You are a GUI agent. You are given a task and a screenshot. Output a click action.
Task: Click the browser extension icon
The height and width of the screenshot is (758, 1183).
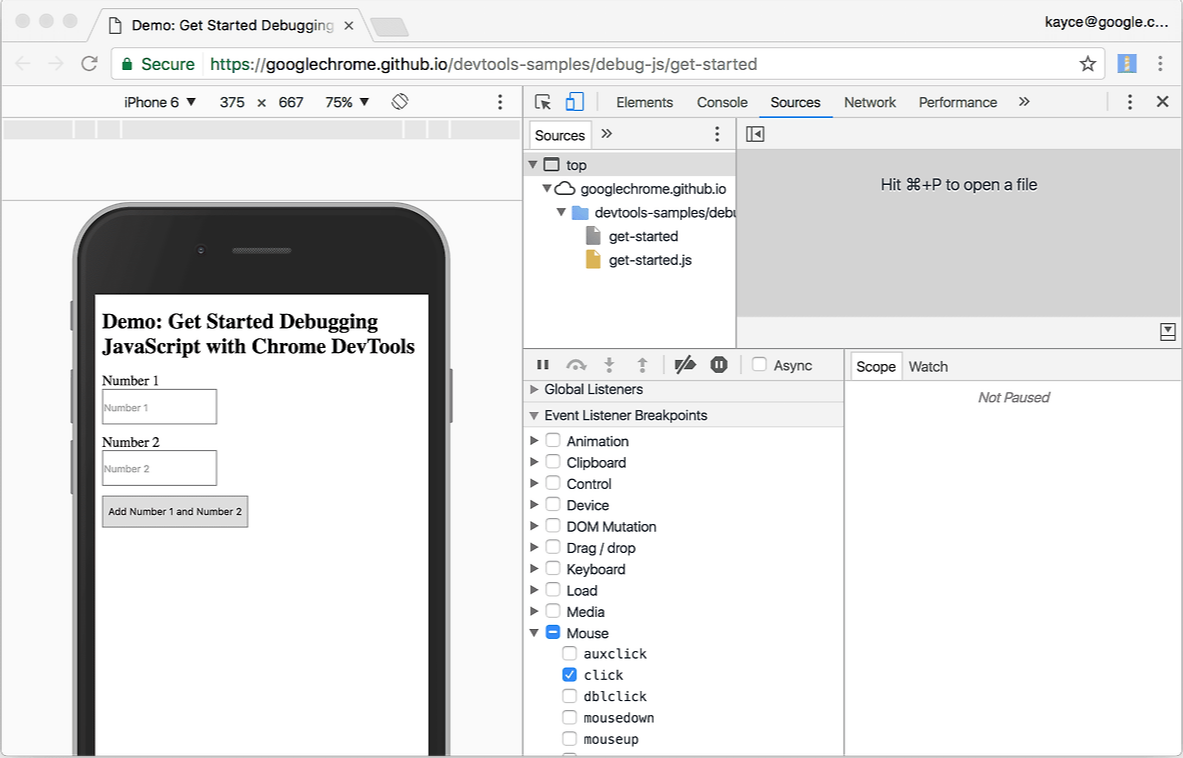pyautogui.click(x=1127, y=64)
